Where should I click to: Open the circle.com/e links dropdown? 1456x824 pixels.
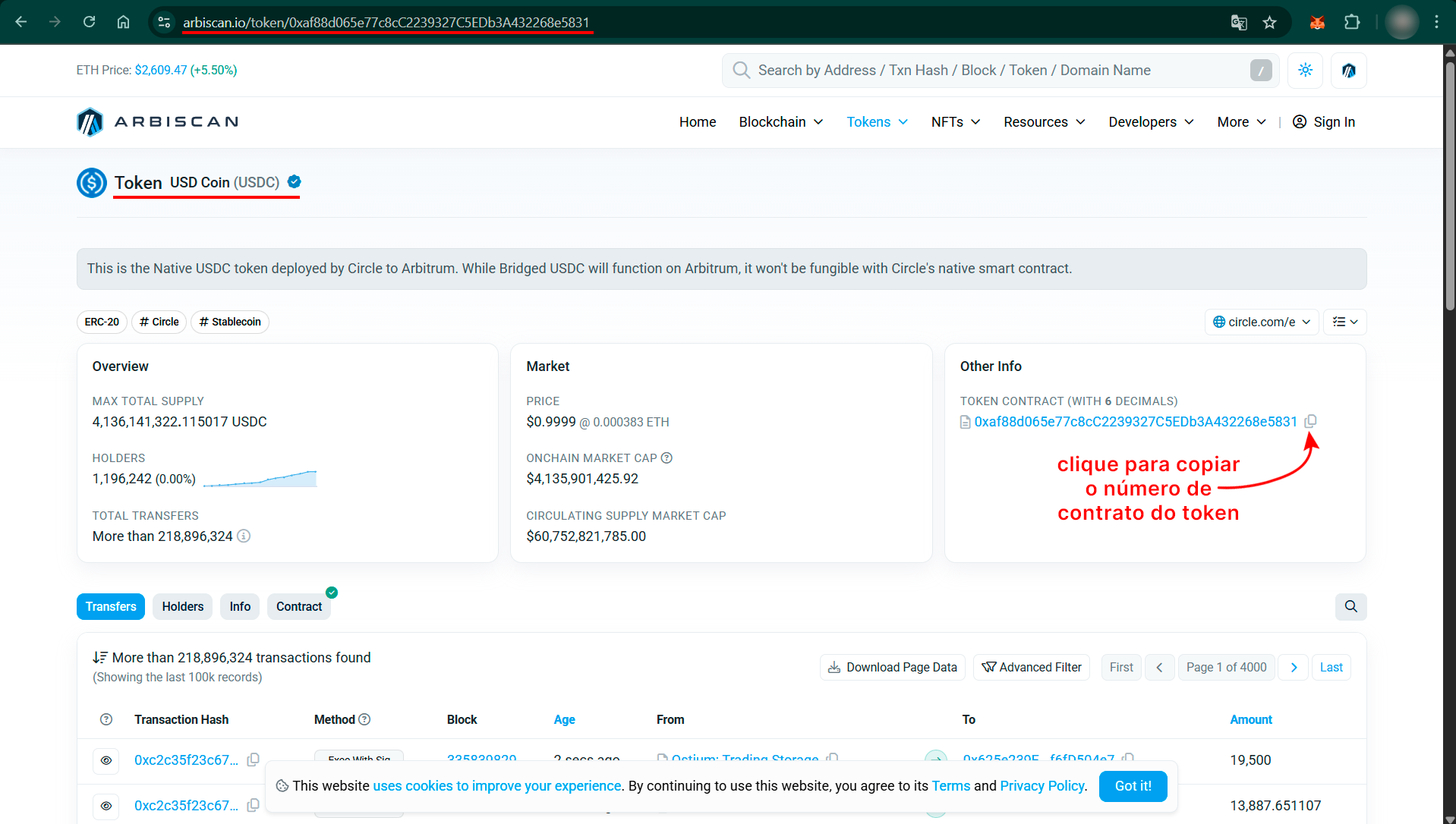pos(1261,322)
